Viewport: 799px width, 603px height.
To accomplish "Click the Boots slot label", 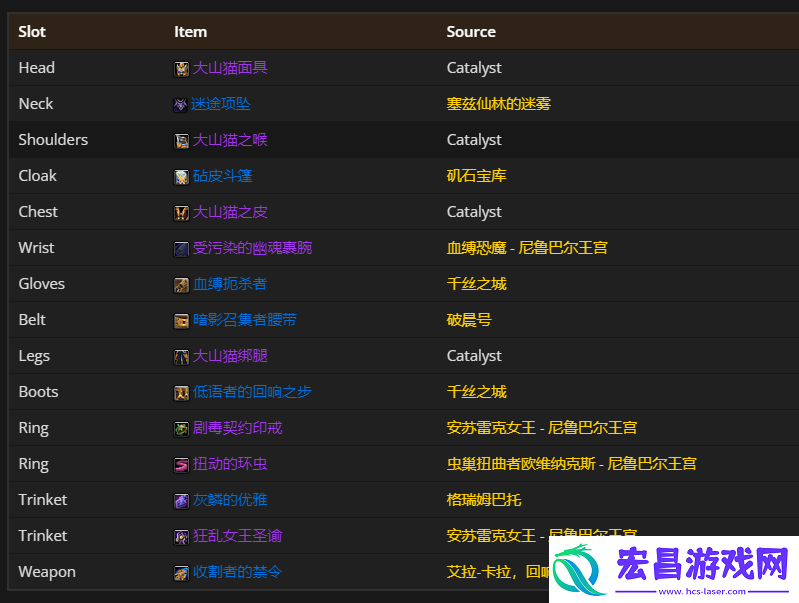I will 38,391.
